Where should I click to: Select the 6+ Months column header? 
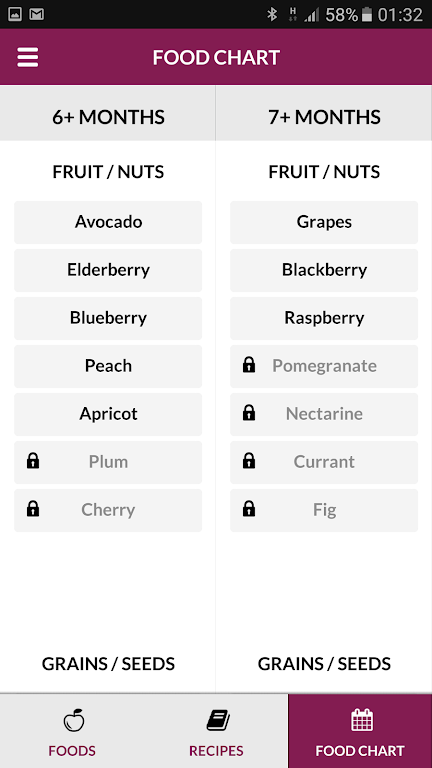tap(108, 117)
